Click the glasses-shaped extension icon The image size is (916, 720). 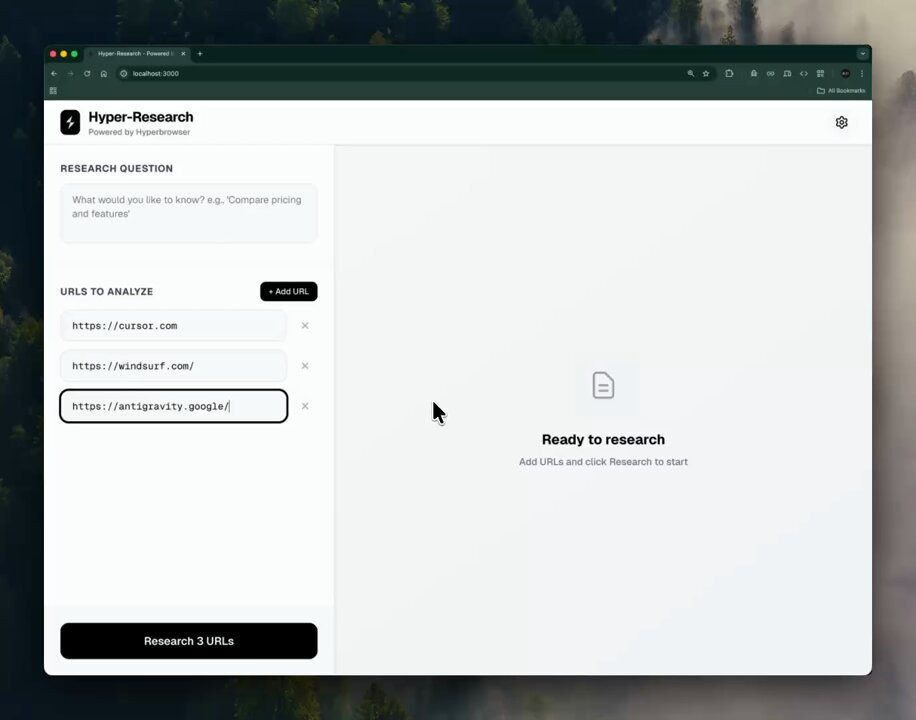click(771, 74)
